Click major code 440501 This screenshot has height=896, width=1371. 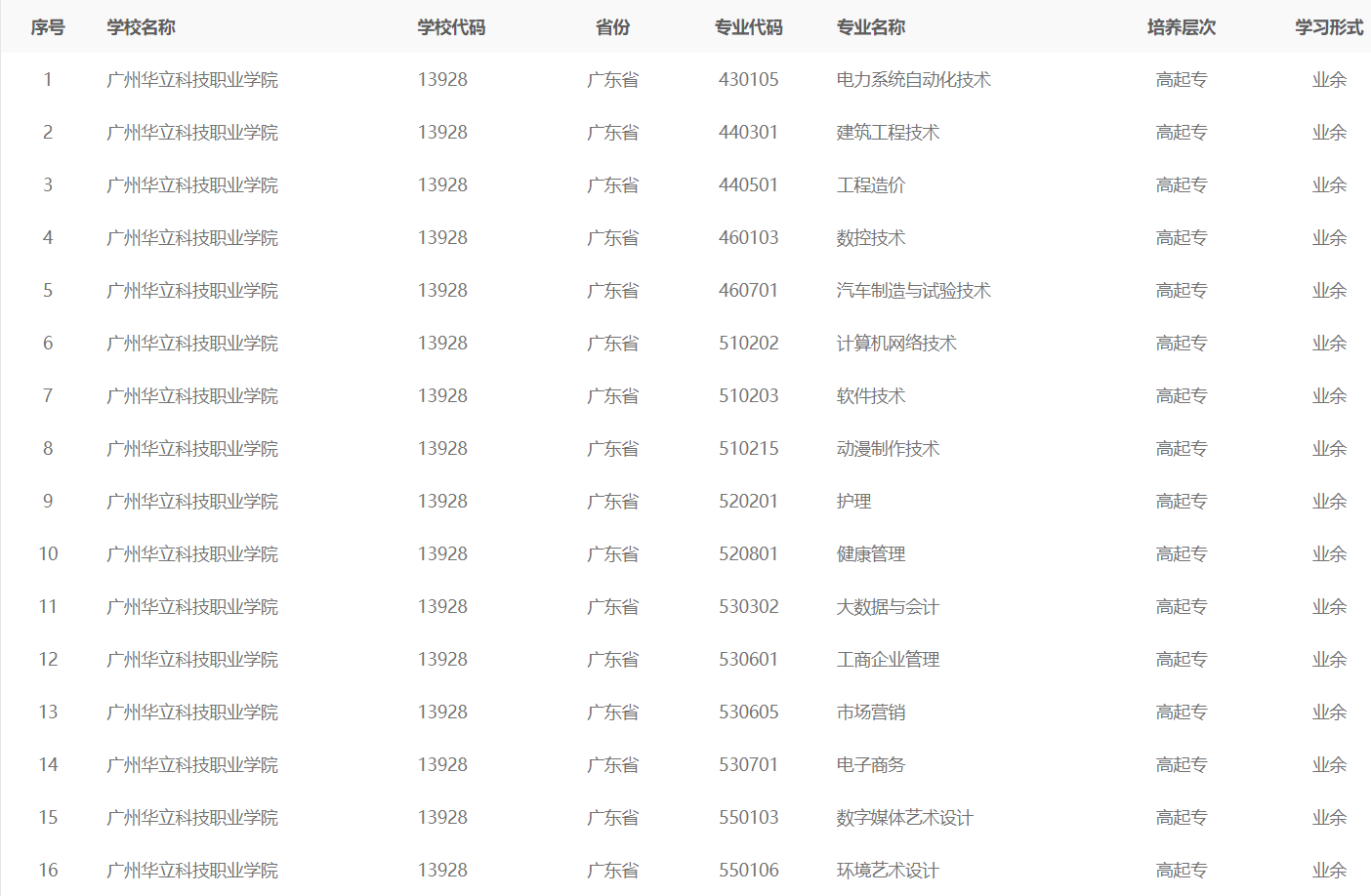(x=749, y=185)
